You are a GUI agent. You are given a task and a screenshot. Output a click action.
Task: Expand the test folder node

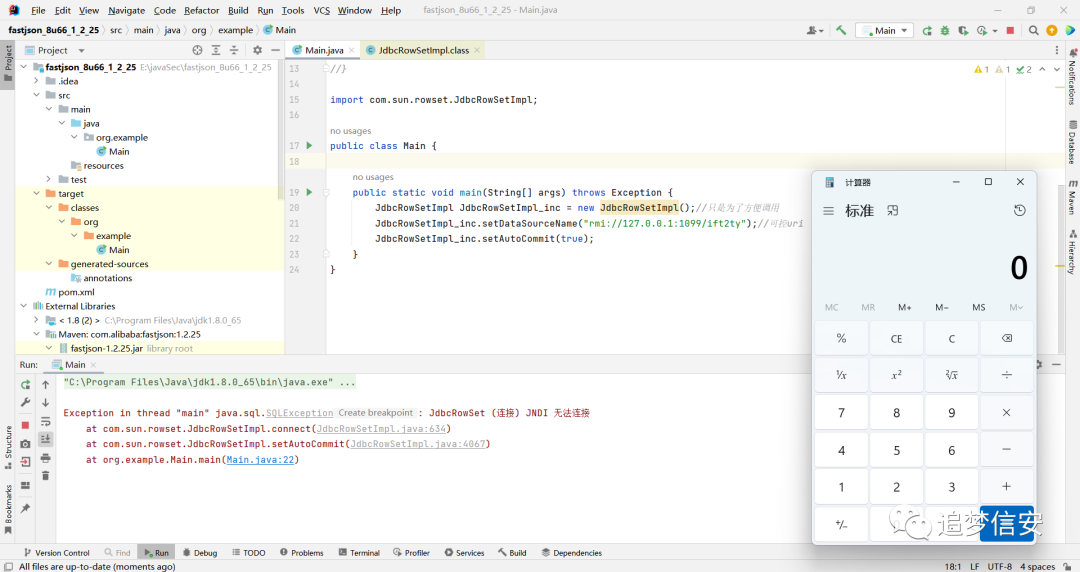[49, 179]
